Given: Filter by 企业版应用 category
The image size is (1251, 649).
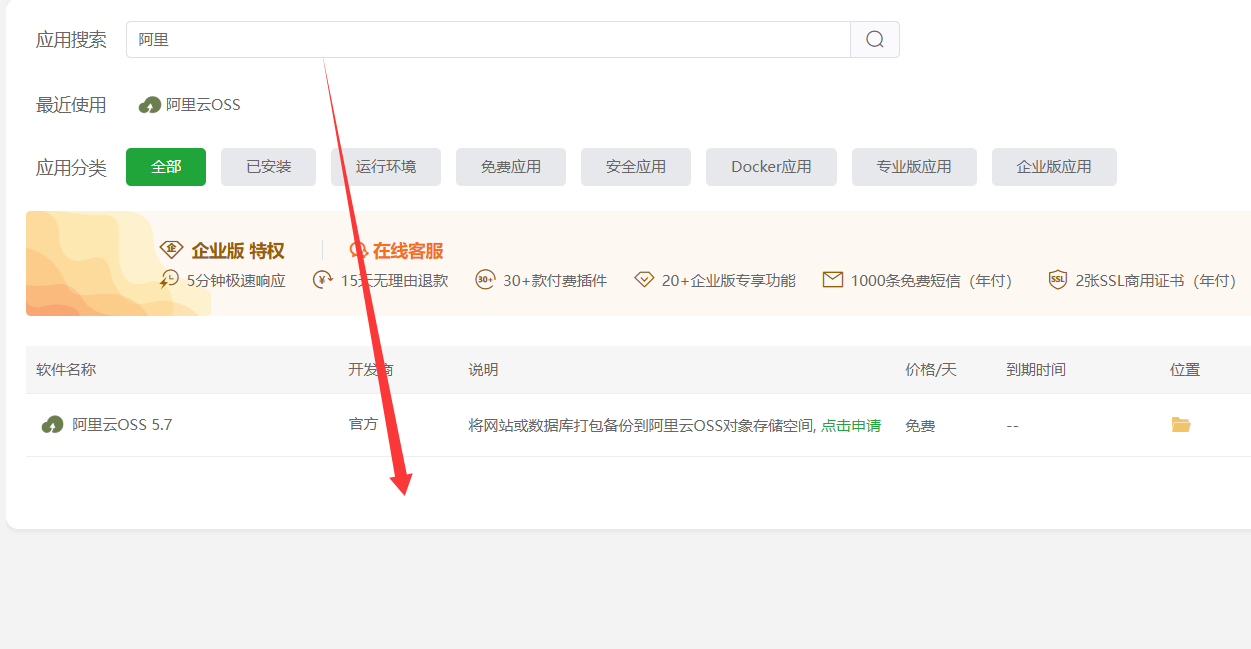Looking at the screenshot, I should click(x=1054, y=167).
